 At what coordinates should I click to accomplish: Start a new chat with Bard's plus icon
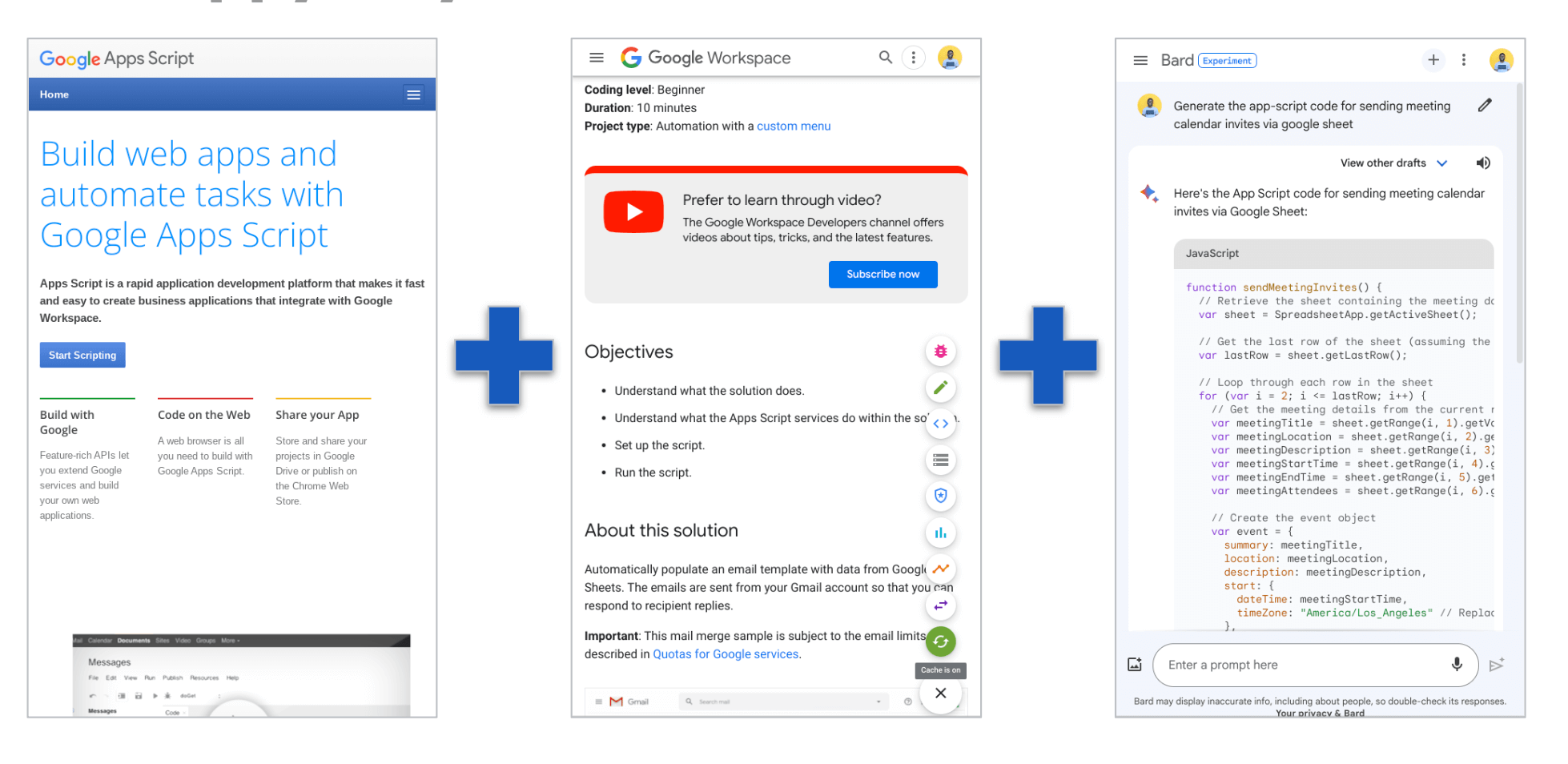pos(1433,59)
